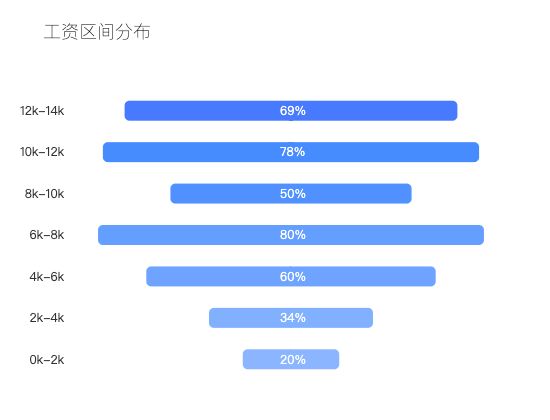
Task: Click the 80% value label
Action: coord(293,235)
